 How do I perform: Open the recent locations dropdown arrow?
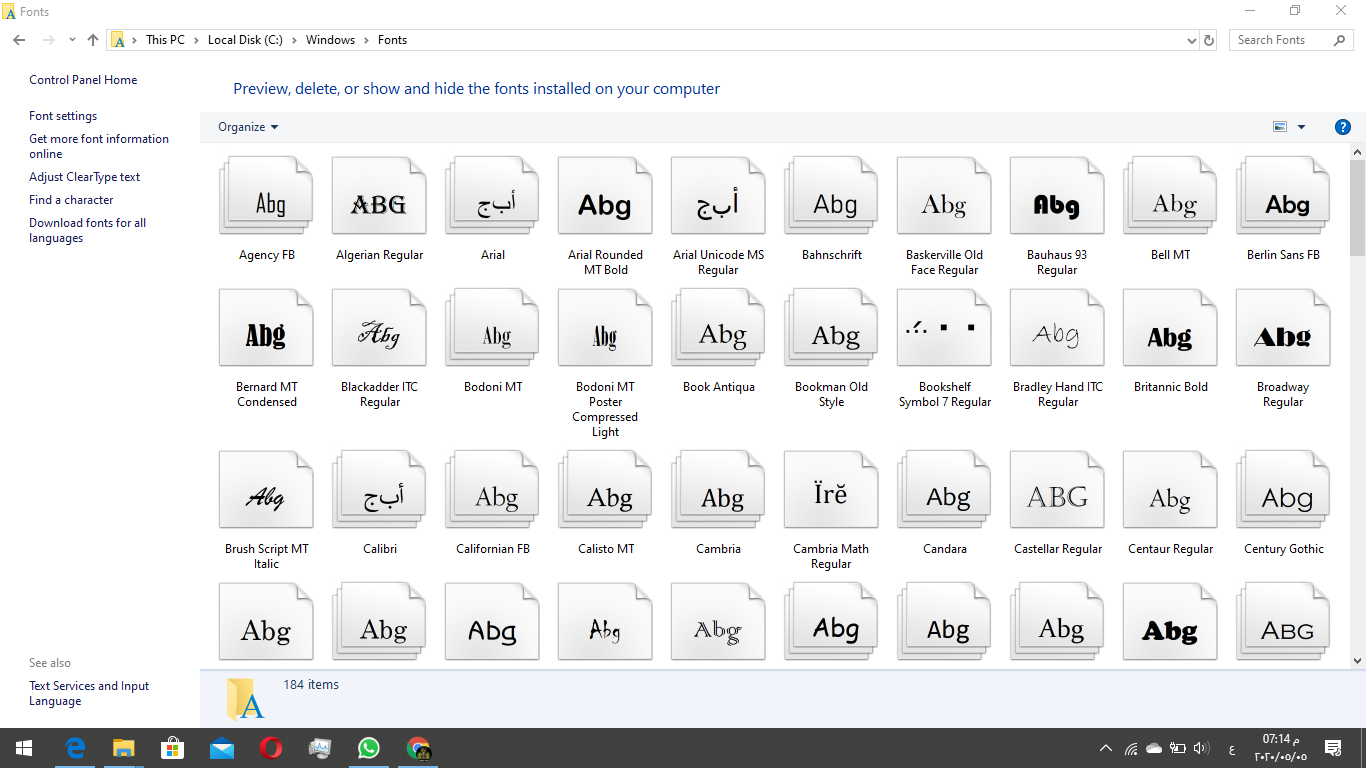[x=72, y=40]
